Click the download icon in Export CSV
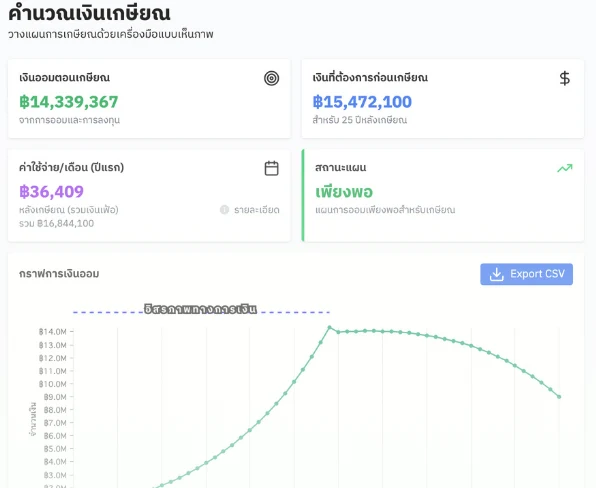The image size is (596, 488). coord(496,274)
